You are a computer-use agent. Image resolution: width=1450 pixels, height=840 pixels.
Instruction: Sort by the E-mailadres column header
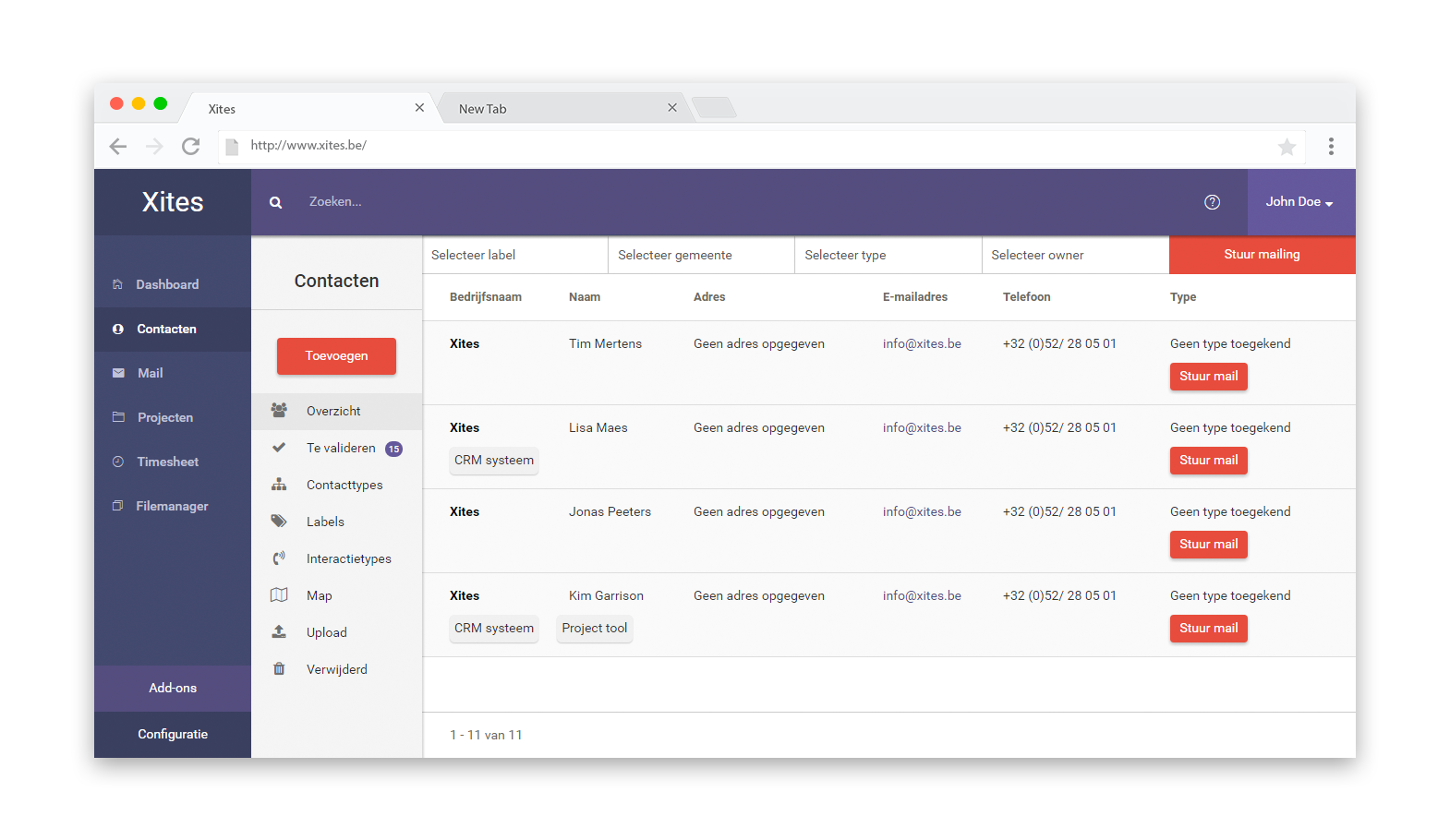(915, 297)
